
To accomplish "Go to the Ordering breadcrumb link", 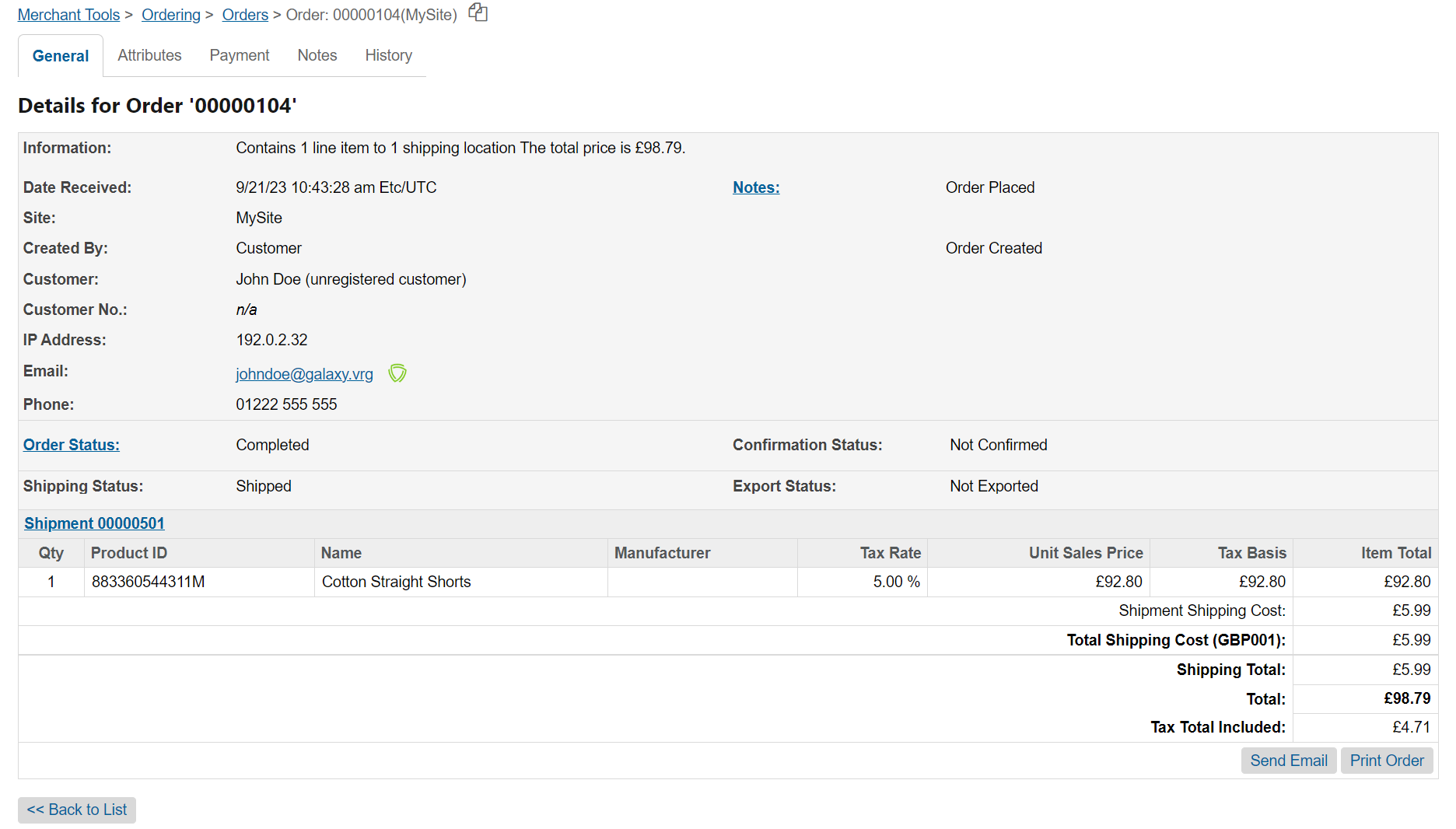I will pyautogui.click(x=170, y=15).
